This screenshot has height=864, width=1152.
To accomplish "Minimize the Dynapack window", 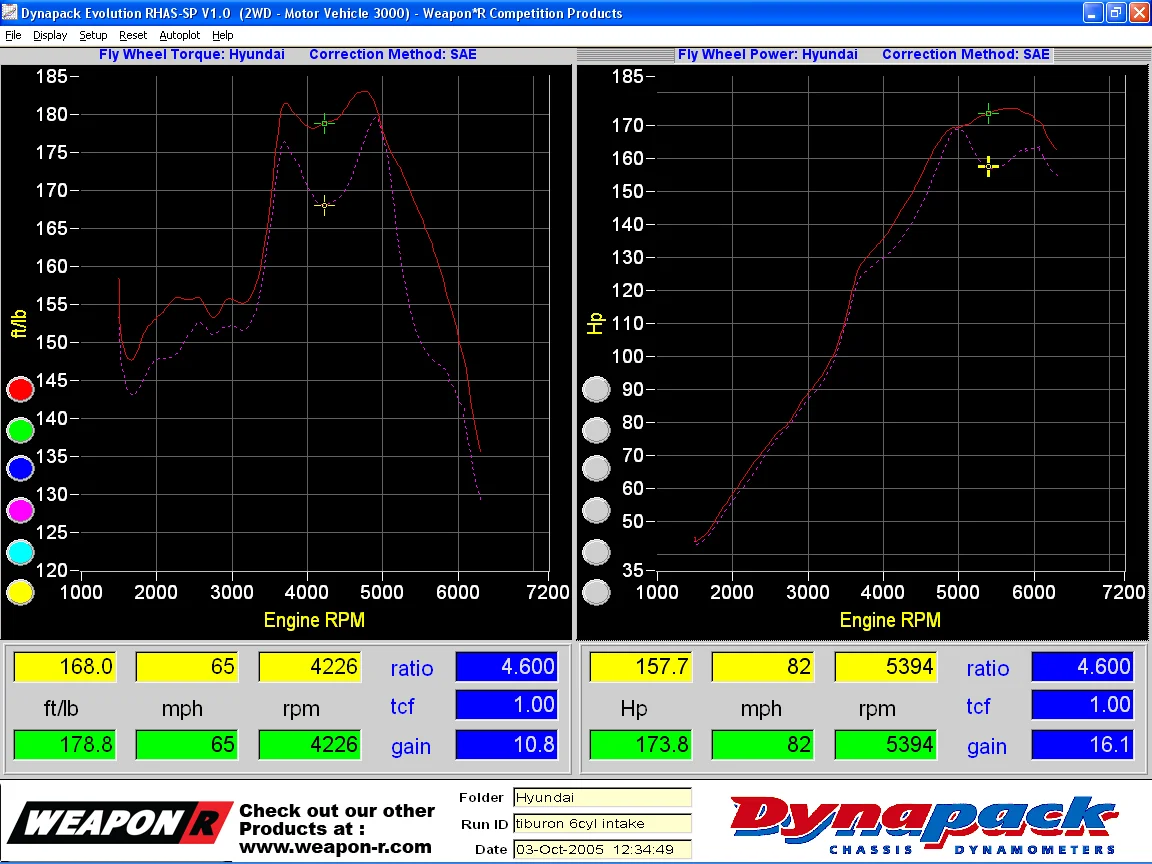I will tap(1092, 12).
